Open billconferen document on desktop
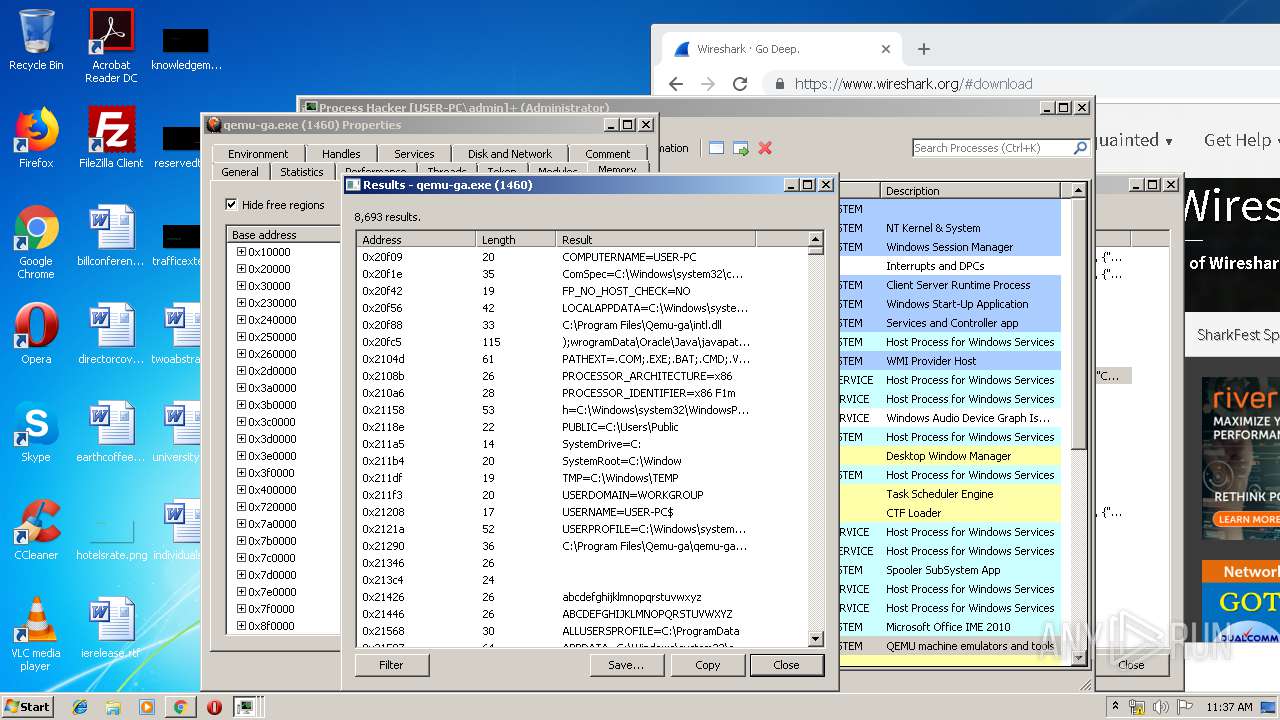The height and width of the screenshot is (720, 1280). pos(111,236)
